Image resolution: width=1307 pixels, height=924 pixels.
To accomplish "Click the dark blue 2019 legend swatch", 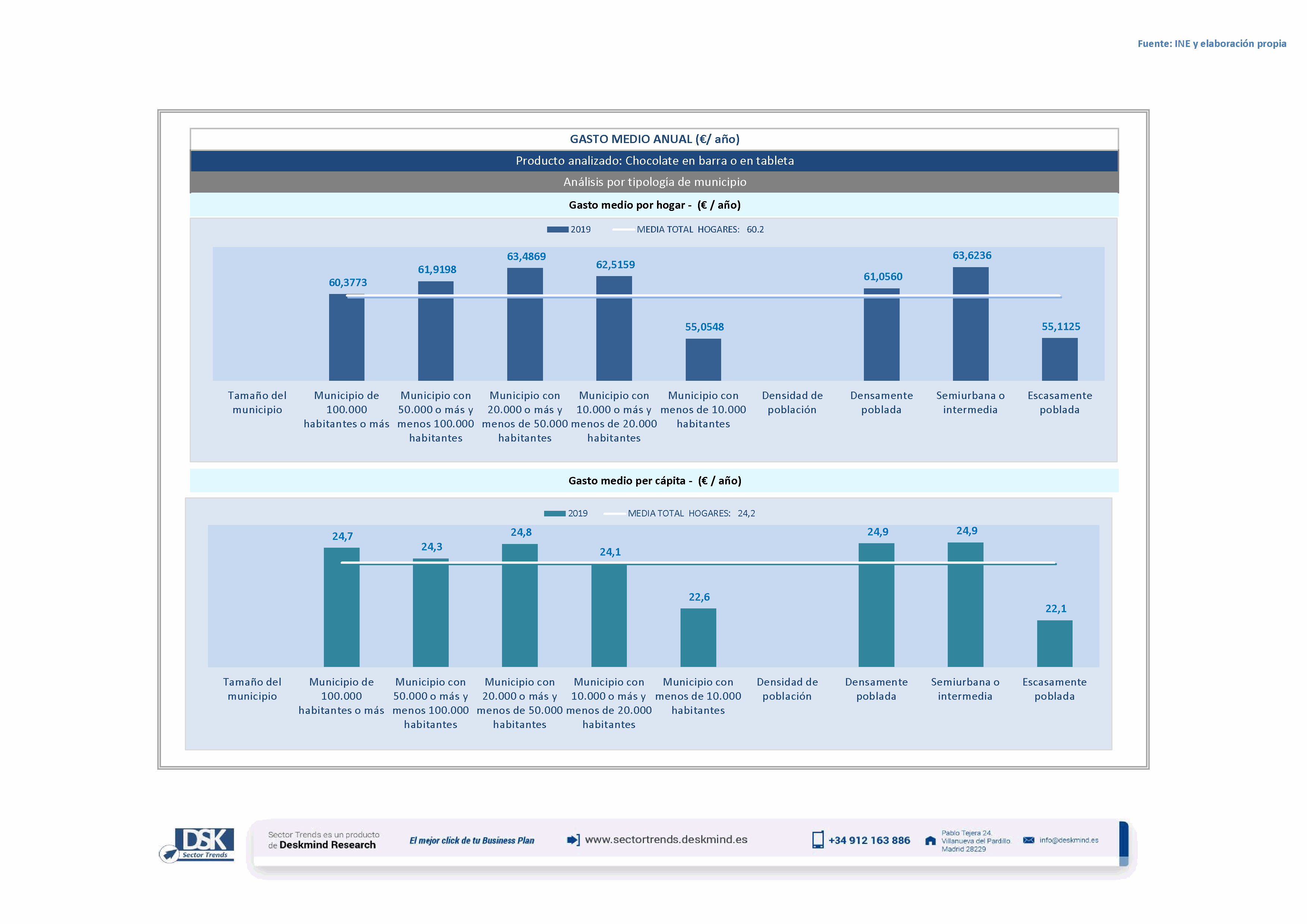I will [557, 230].
